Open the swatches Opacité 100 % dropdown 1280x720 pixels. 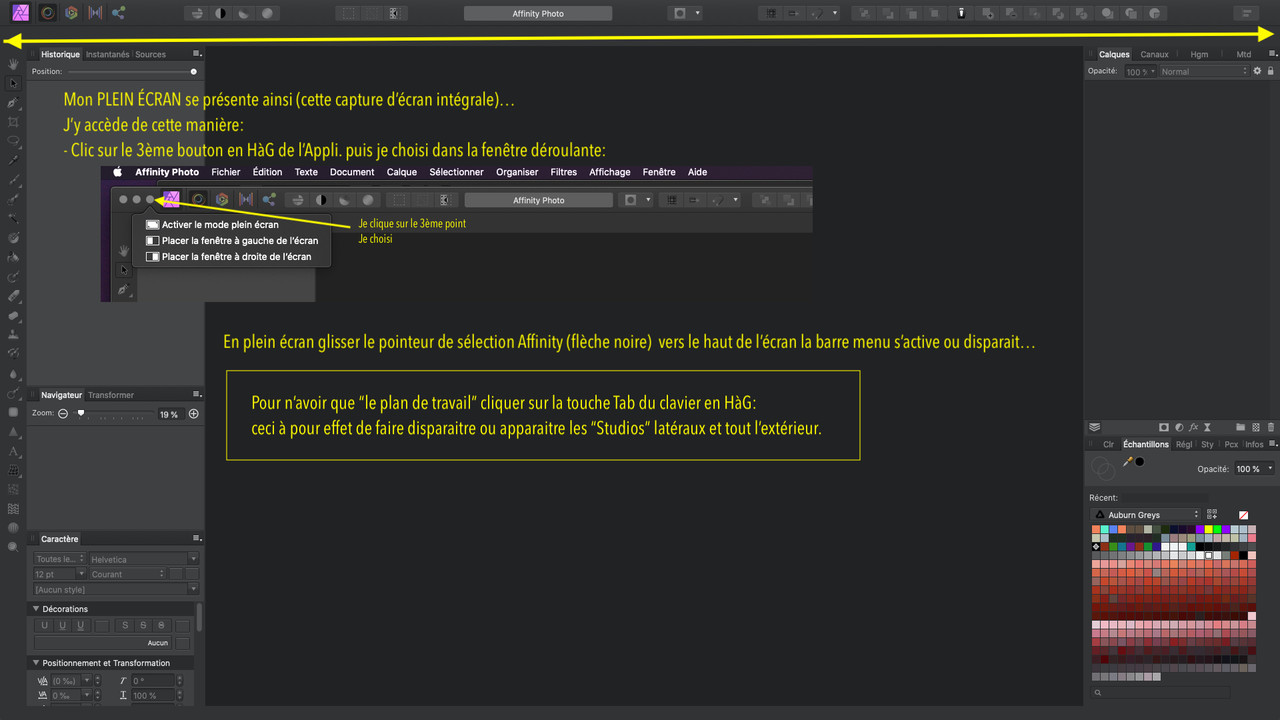1255,469
